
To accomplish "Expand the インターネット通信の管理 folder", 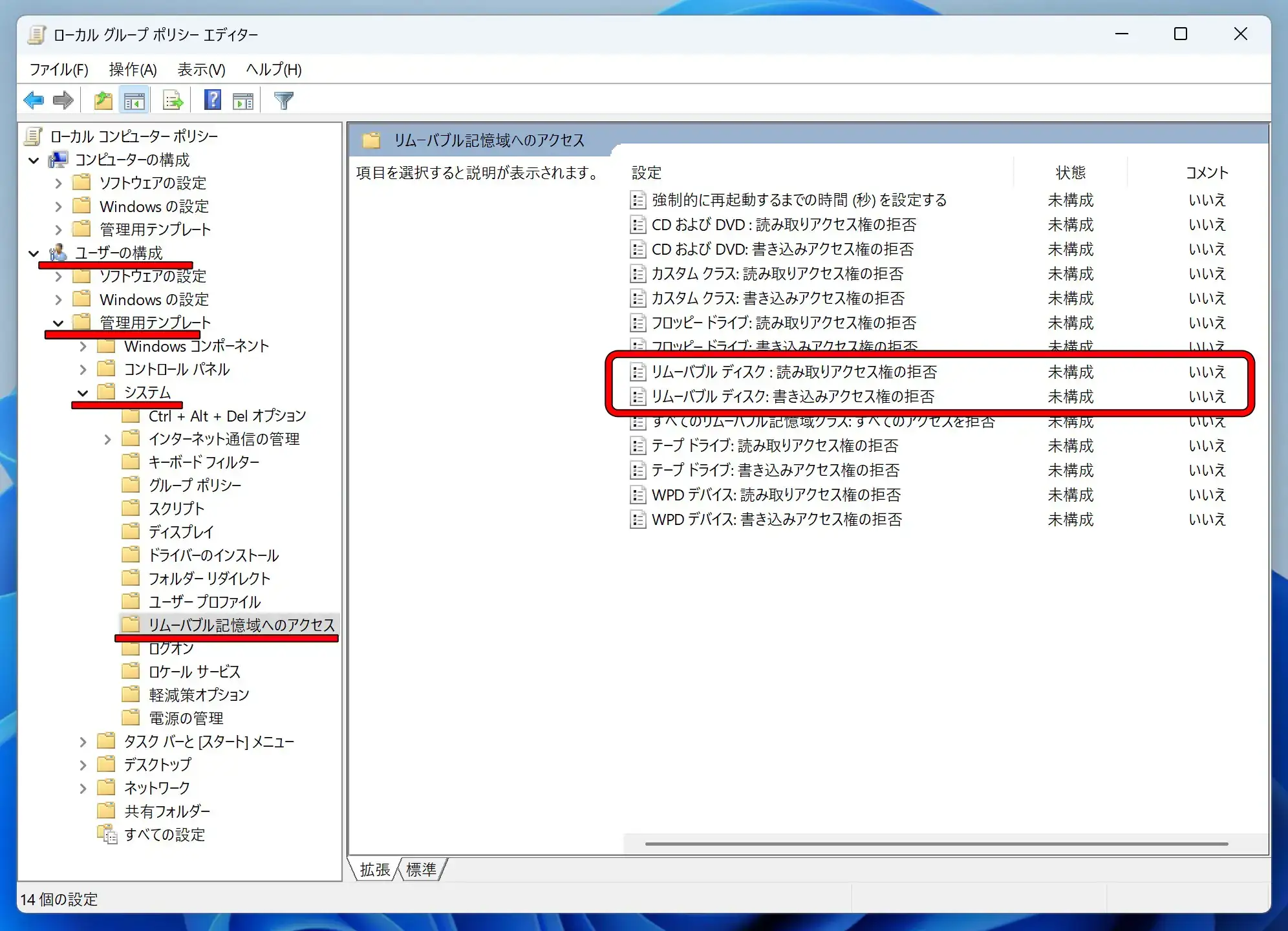I will click(107, 440).
